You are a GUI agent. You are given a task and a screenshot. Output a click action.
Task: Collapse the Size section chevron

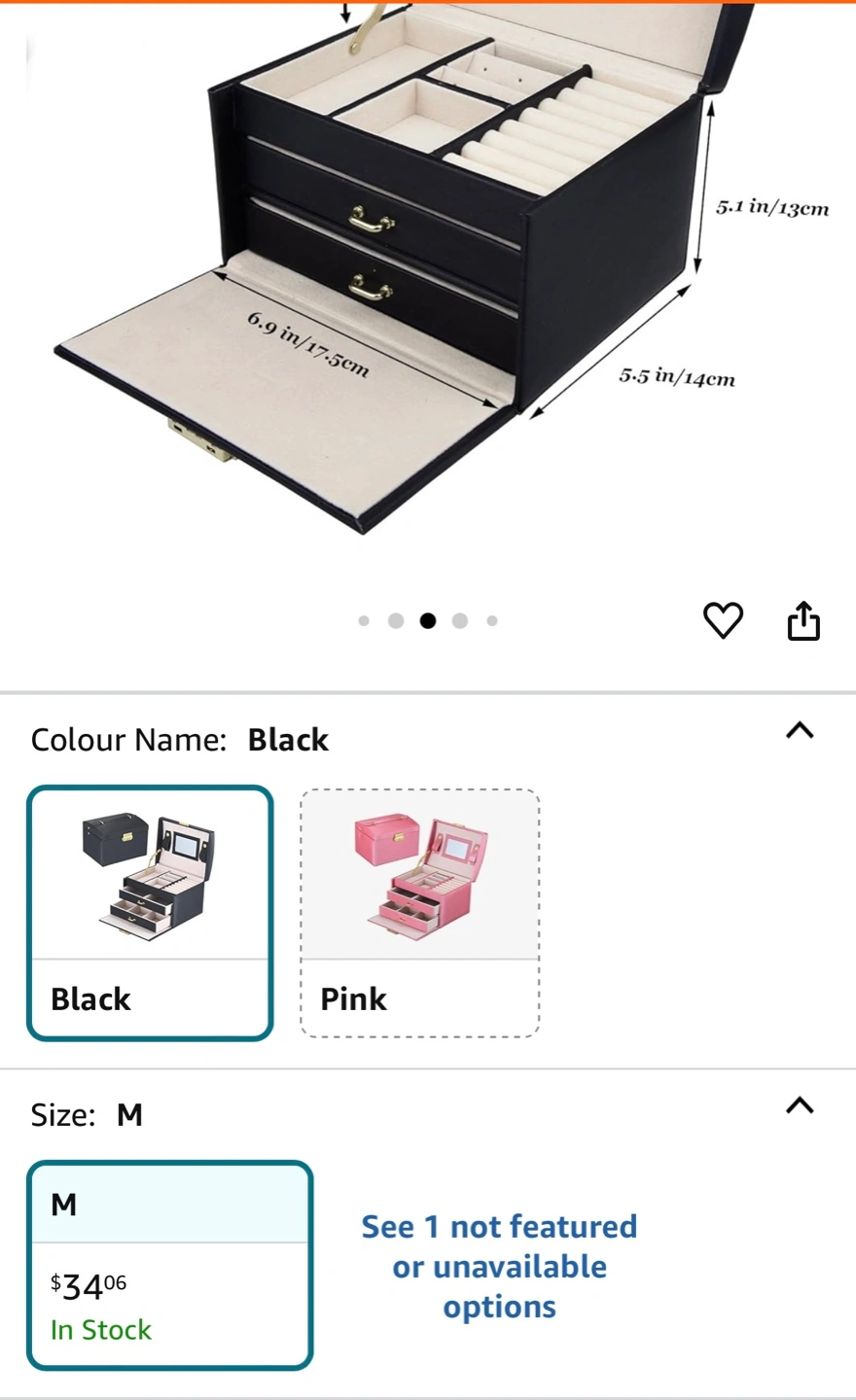pyautogui.click(x=800, y=1105)
